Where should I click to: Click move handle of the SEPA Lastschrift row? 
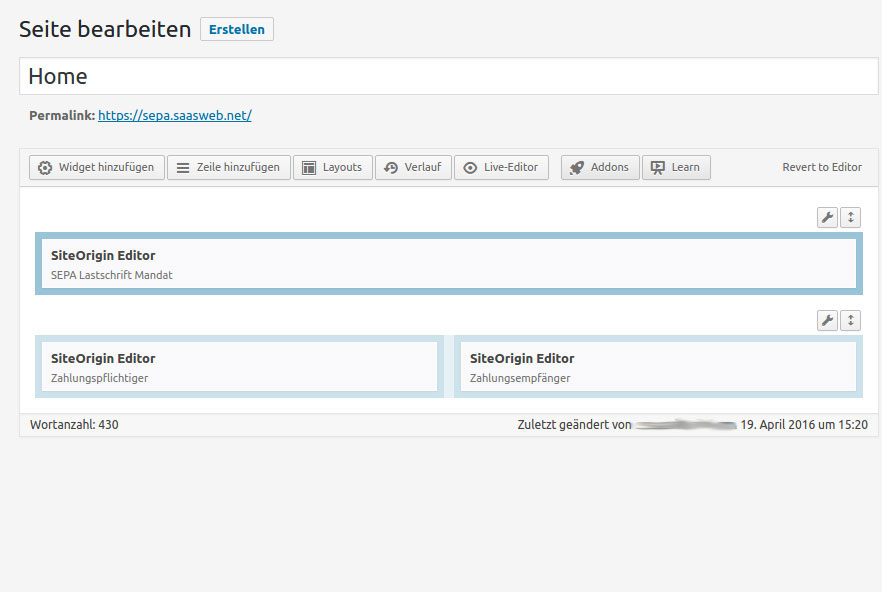click(850, 217)
